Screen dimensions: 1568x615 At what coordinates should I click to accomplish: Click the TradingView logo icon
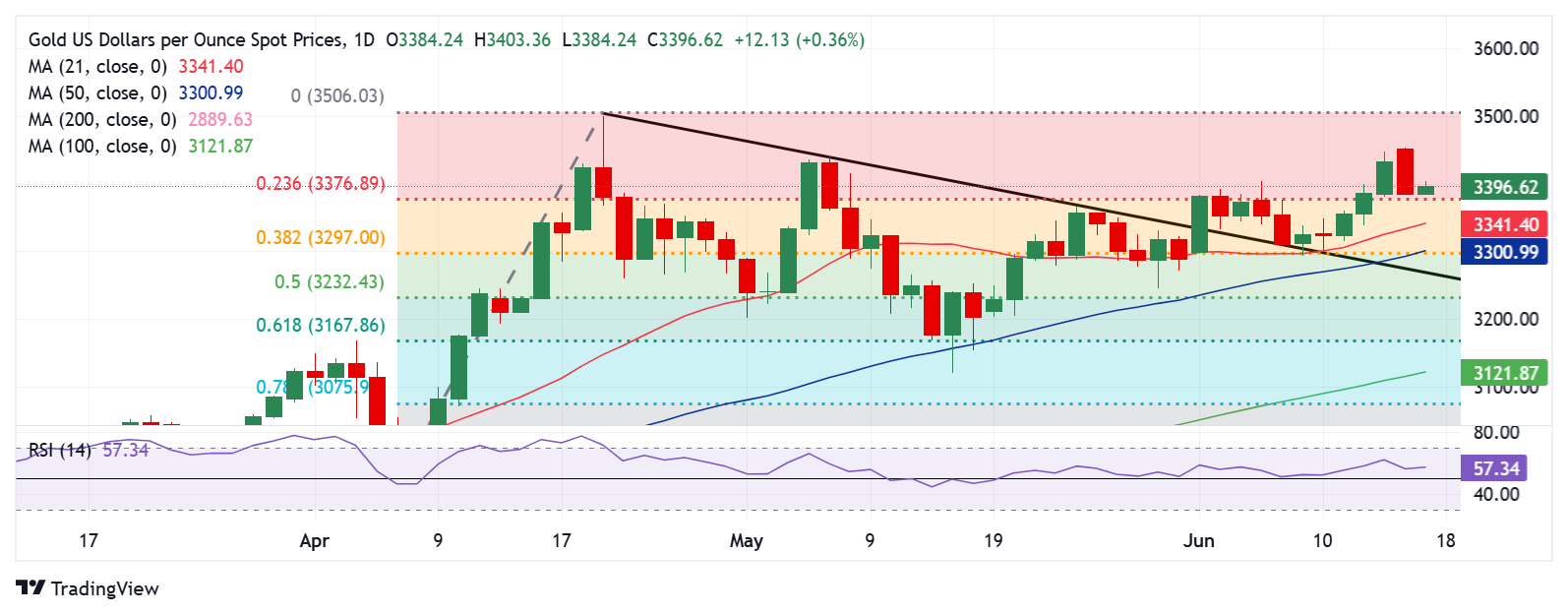tap(30, 587)
